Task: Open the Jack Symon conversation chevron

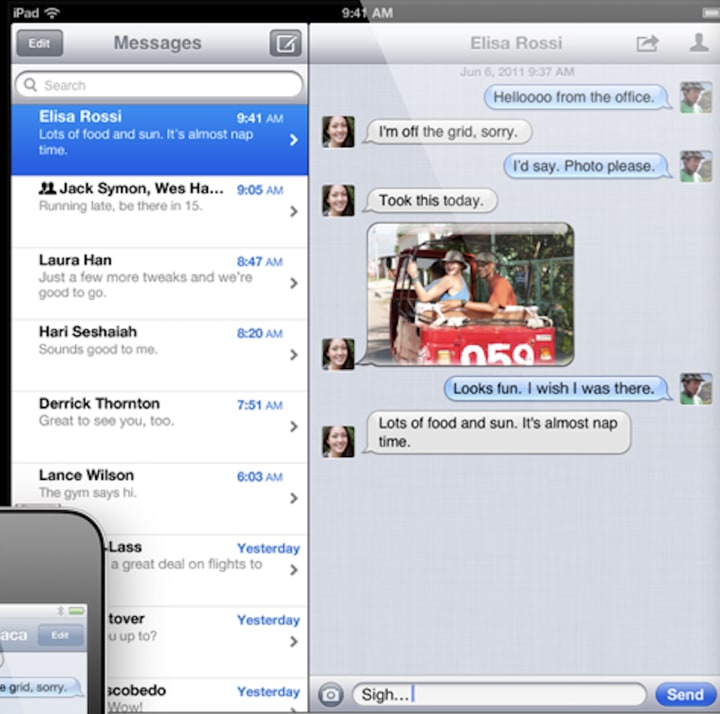Action: [294, 211]
